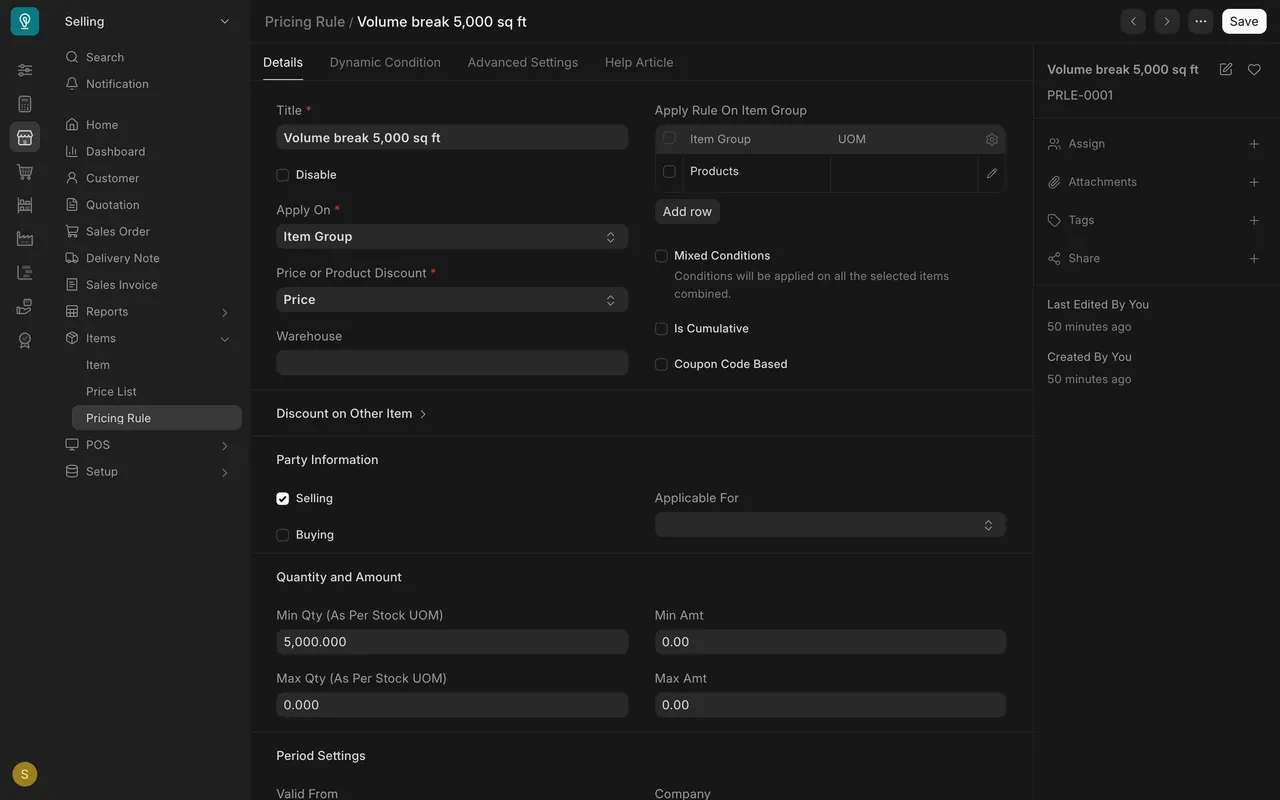Open the Selling workspace switcher dropdown
1280x800 pixels.
147,21
